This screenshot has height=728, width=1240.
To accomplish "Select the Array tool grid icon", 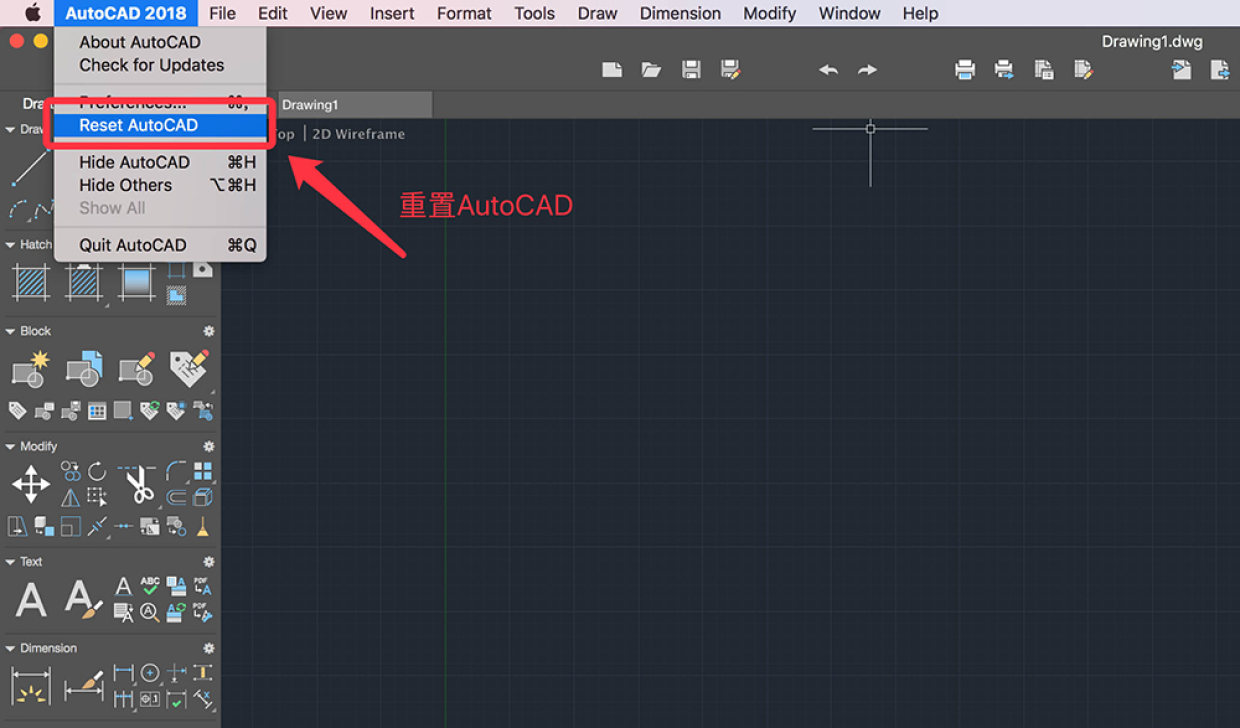I will pyautogui.click(x=203, y=471).
